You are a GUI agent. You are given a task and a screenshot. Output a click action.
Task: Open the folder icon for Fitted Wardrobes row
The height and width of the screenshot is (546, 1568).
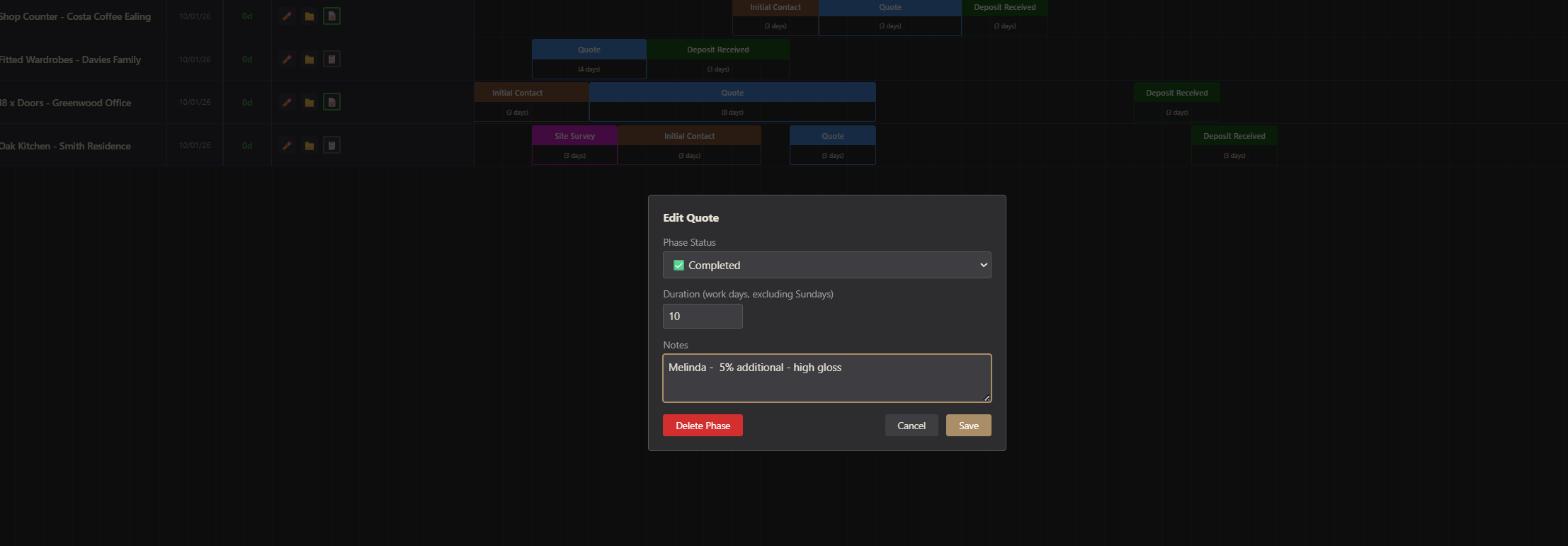[309, 59]
